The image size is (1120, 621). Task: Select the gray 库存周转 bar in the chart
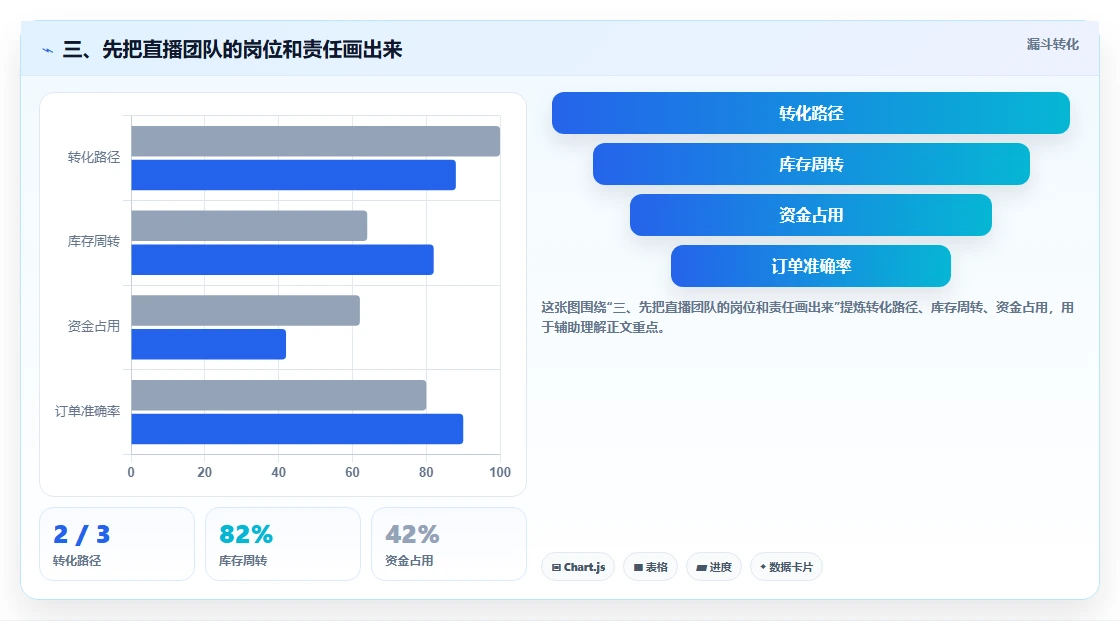tap(249, 226)
